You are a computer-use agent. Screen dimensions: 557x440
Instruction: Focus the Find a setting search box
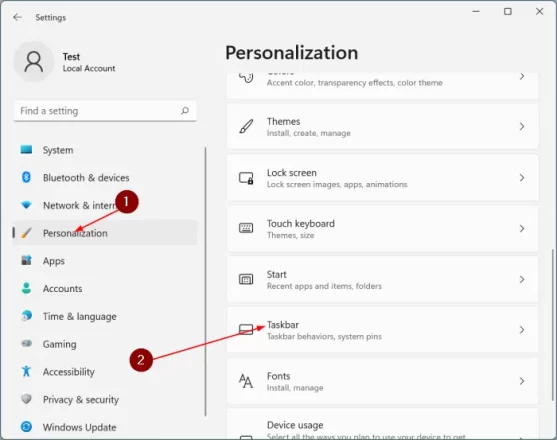[105, 111]
